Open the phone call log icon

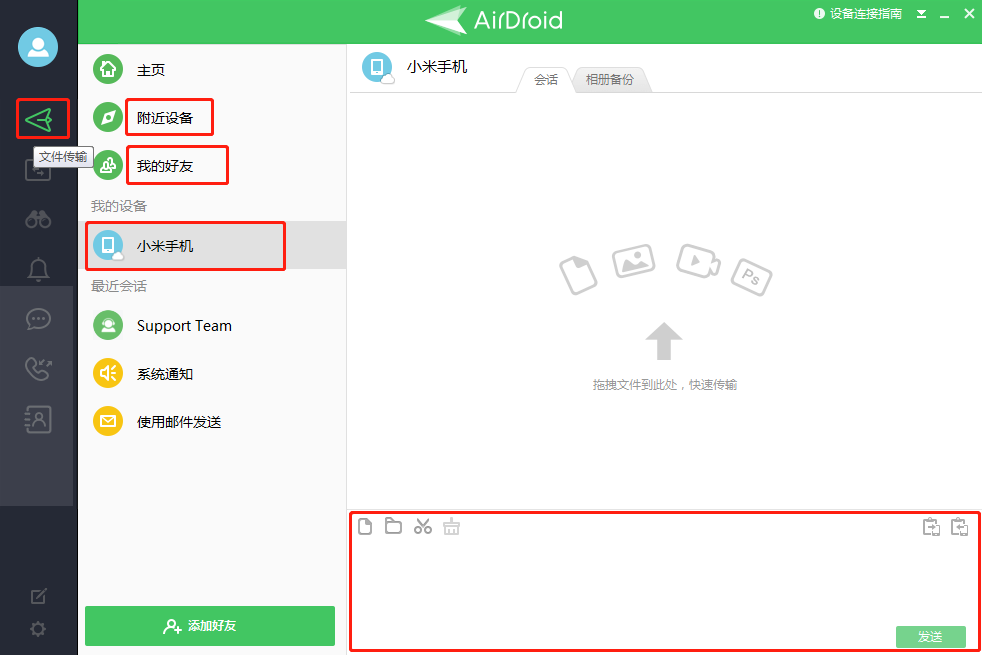pyautogui.click(x=38, y=369)
